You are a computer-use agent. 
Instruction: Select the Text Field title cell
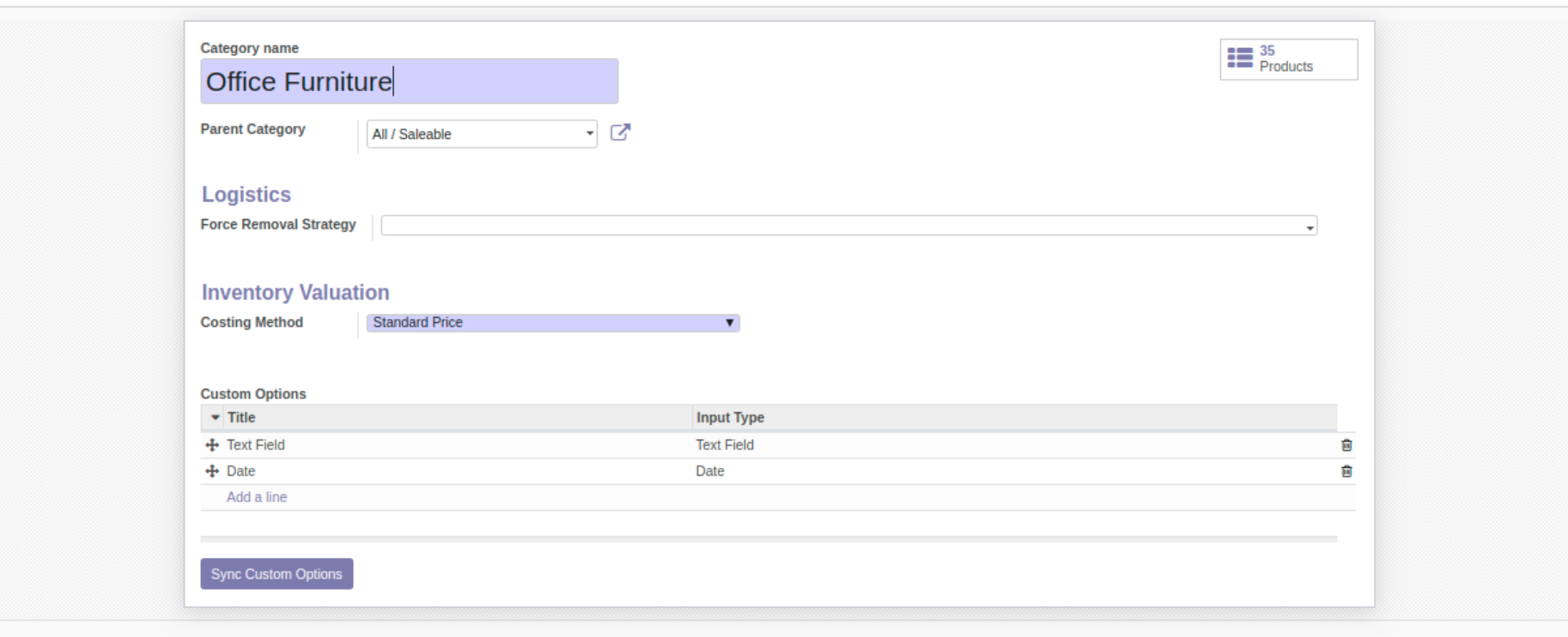(x=256, y=445)
